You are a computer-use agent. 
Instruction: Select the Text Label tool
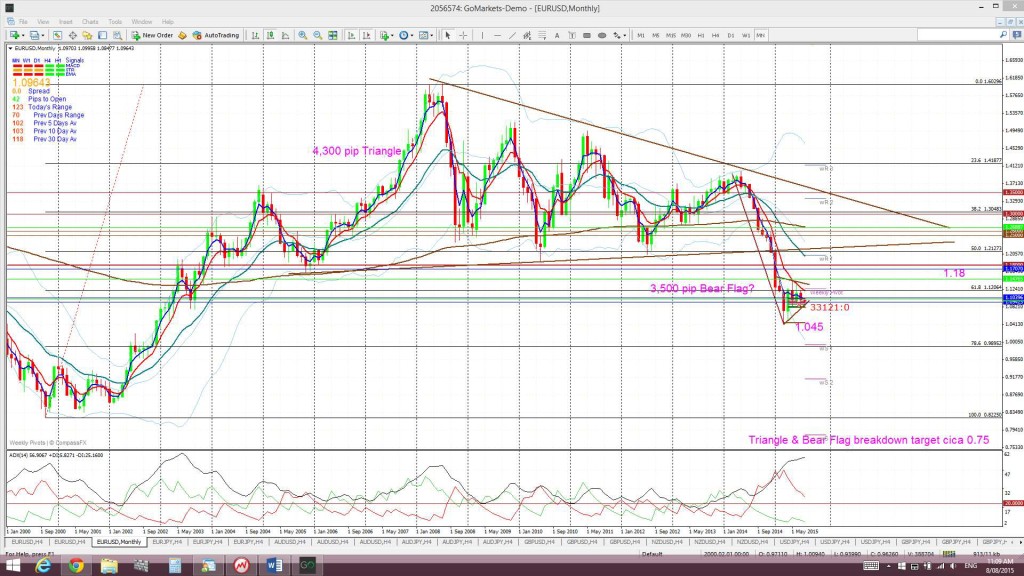[x=572, y=35]
